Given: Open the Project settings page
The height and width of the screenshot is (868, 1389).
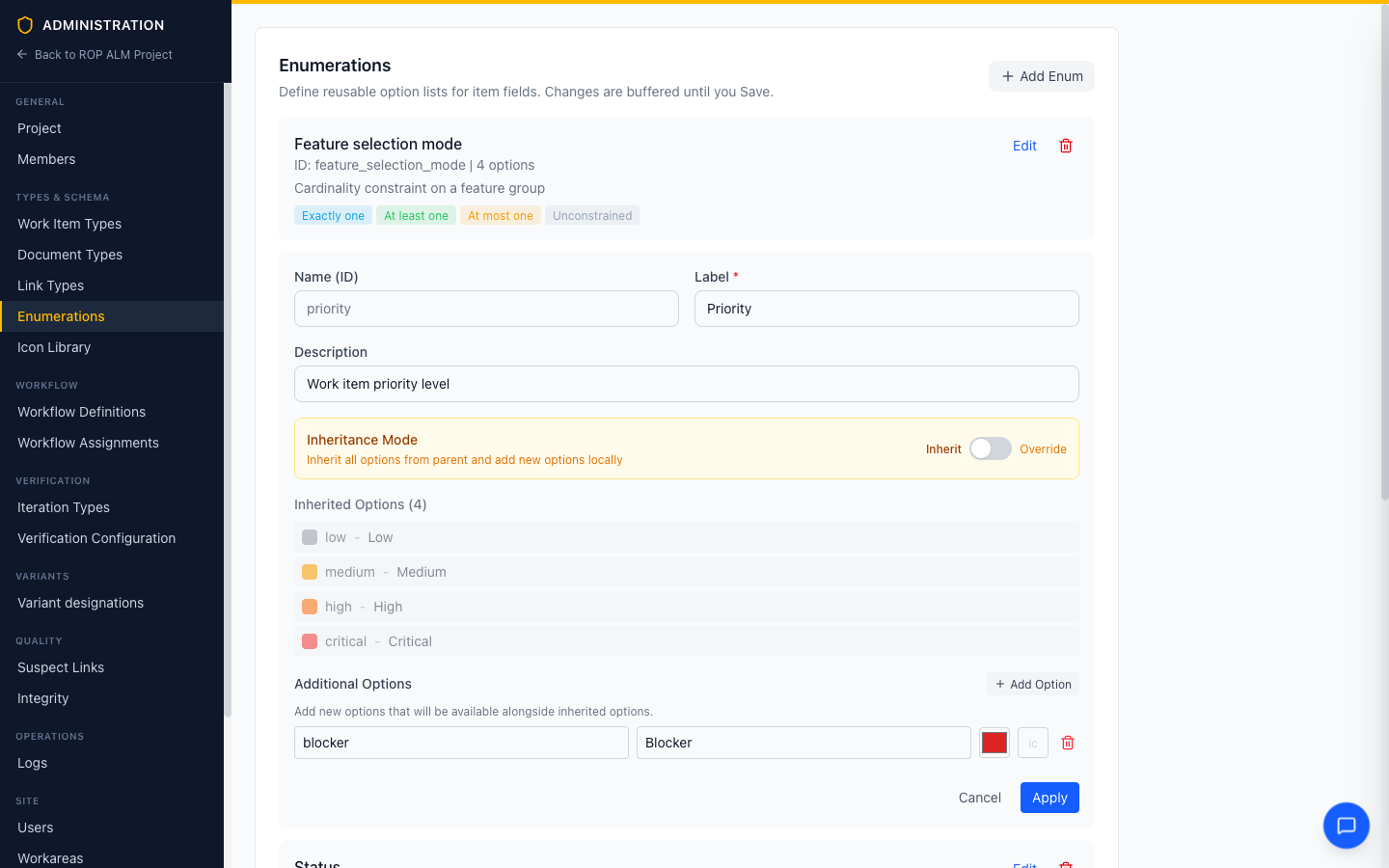Looking at the screenshot, I should pyautogui.click(x=112, y=128).
